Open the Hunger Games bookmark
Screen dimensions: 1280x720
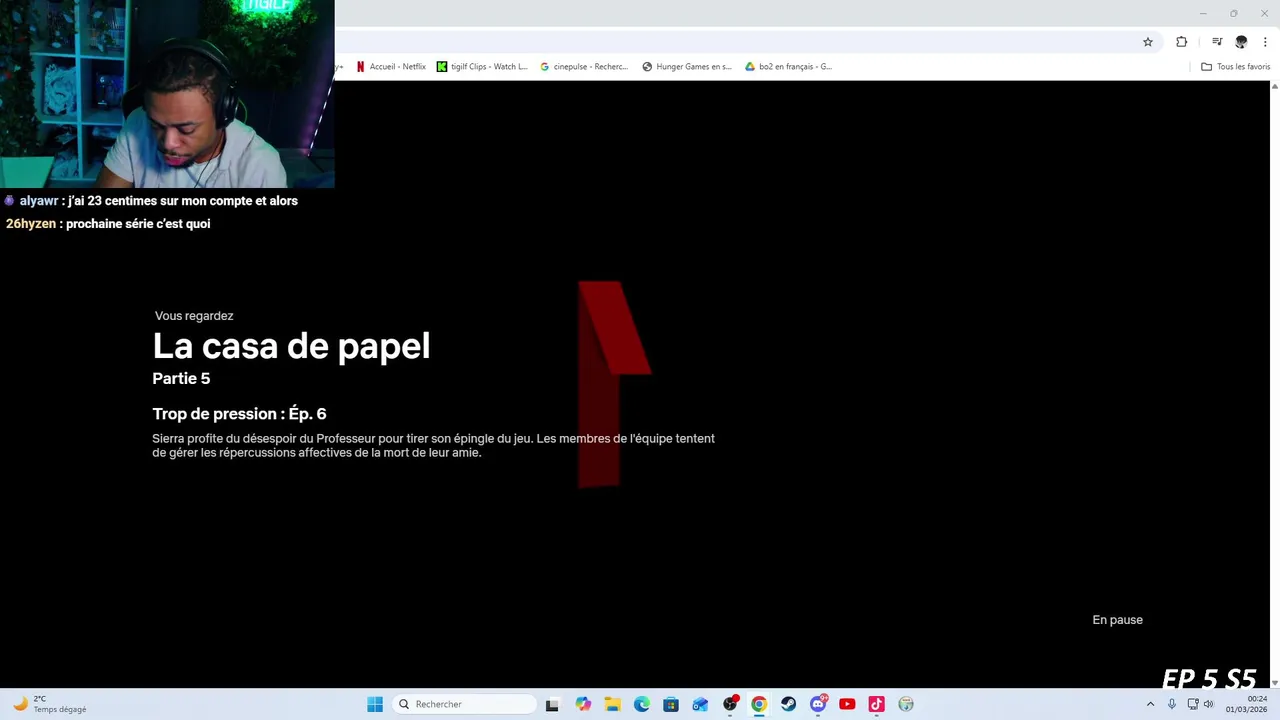coord(687,67)
